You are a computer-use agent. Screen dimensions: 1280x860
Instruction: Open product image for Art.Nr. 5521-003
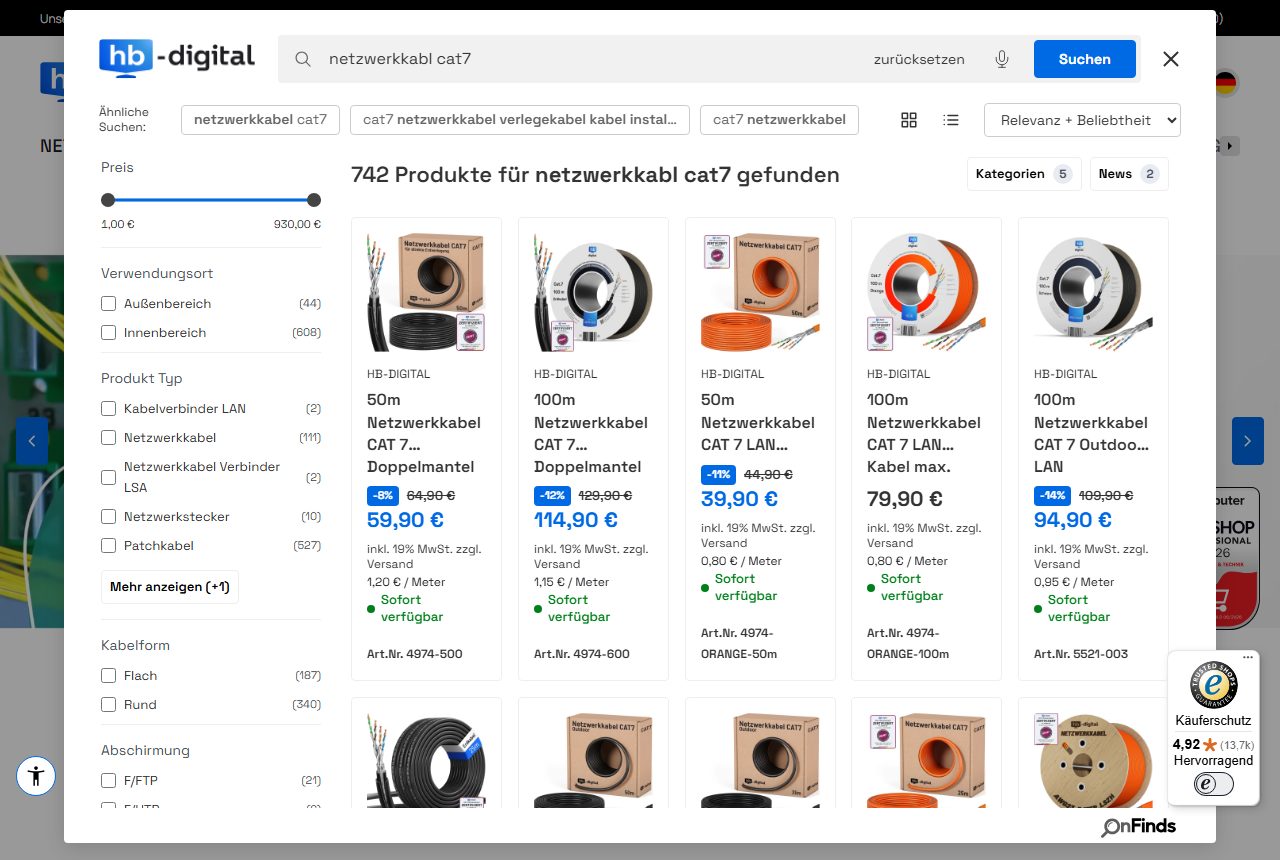pyautogui.click(x=1093, y=292)
